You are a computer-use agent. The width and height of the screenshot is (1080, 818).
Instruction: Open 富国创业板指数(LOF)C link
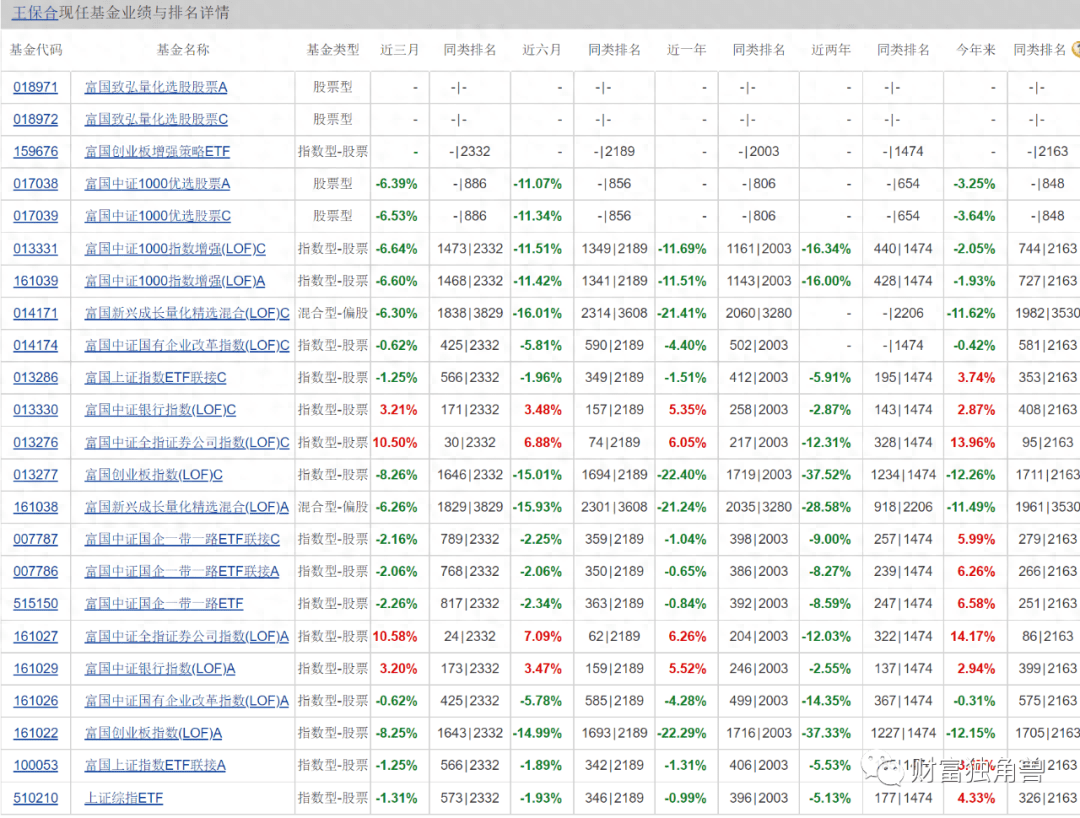154,475
